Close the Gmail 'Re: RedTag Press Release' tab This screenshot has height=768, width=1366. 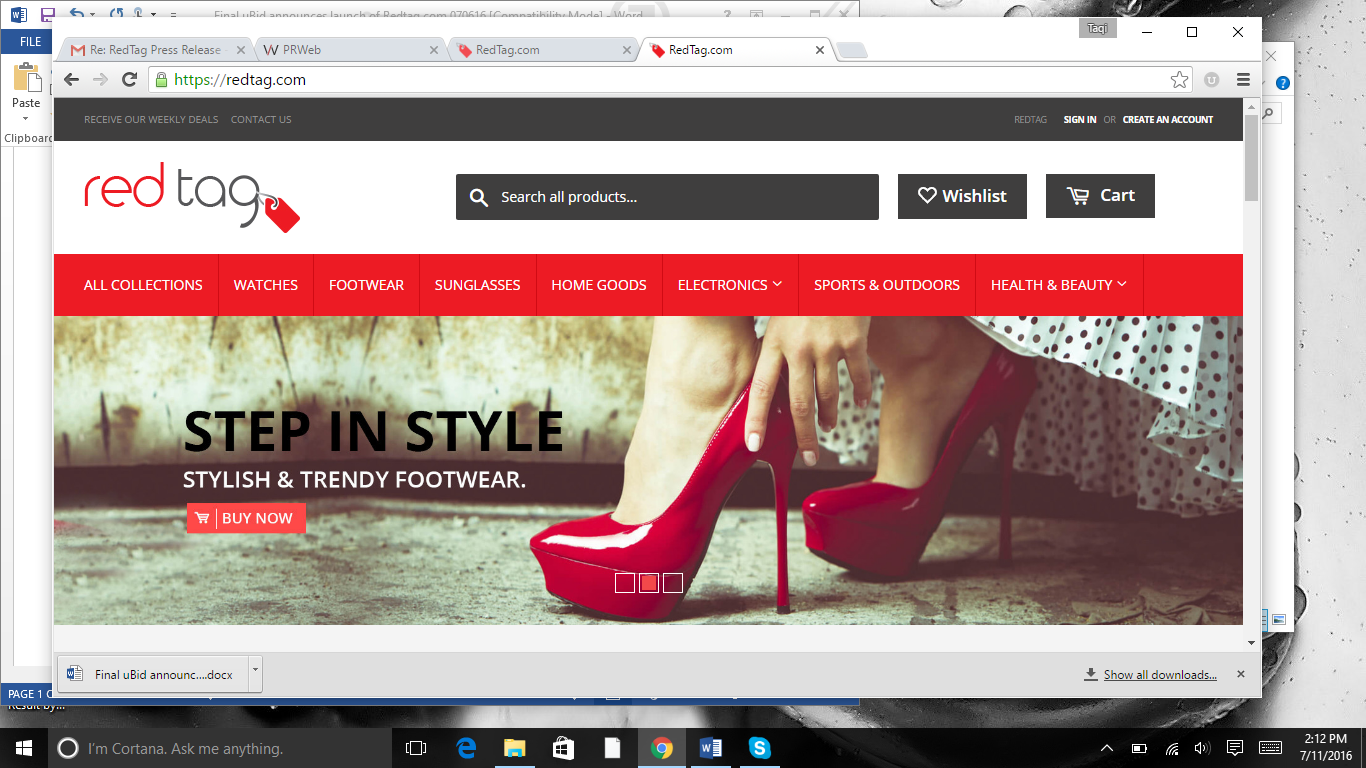240,50
